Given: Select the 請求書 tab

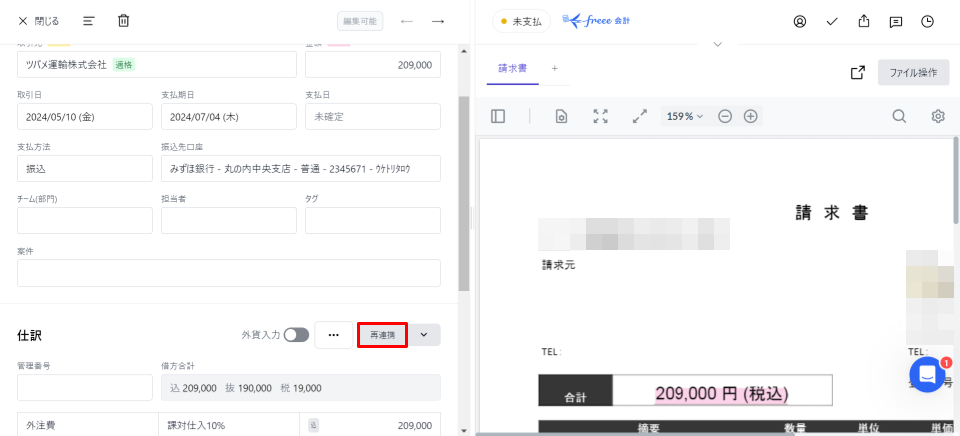Looking at the screenshot, I should 512,69.
